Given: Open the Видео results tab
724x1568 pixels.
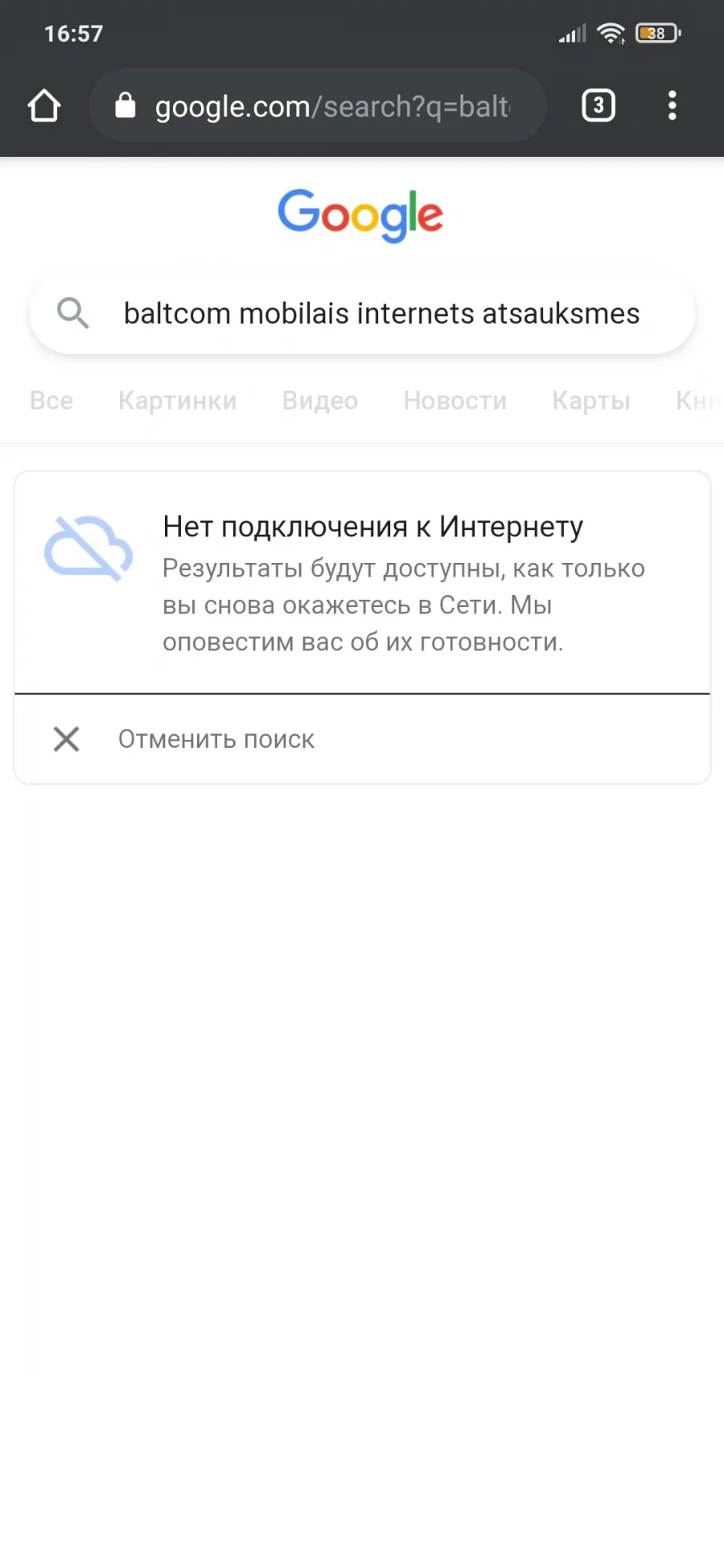Looking at the screenshot, I should tap(320, 400).
